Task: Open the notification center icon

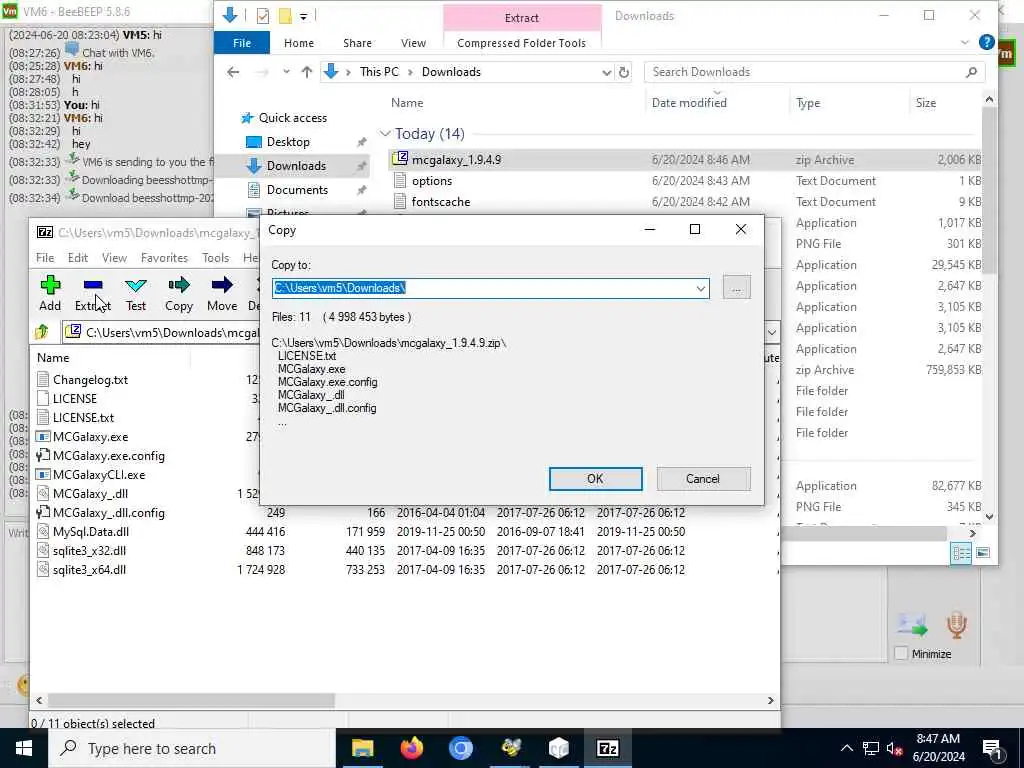Action: click(x=993, y=749)
